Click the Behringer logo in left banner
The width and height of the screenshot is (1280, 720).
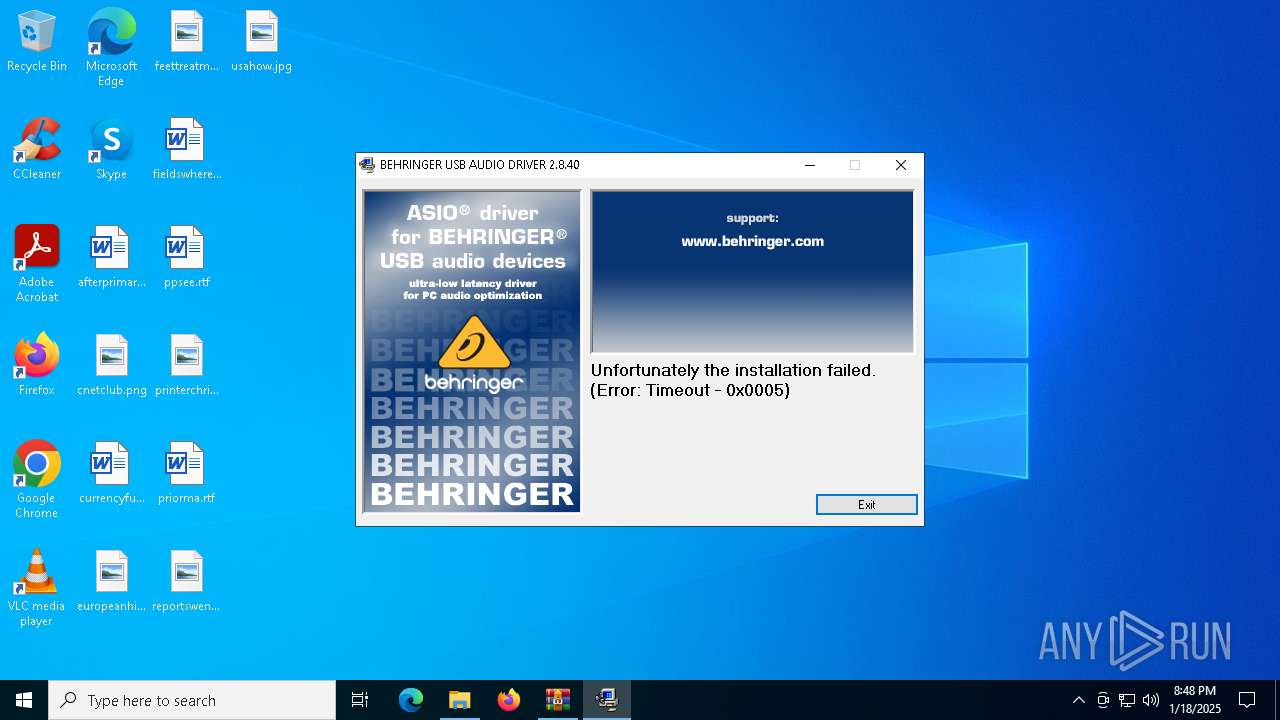coord(473,354)
